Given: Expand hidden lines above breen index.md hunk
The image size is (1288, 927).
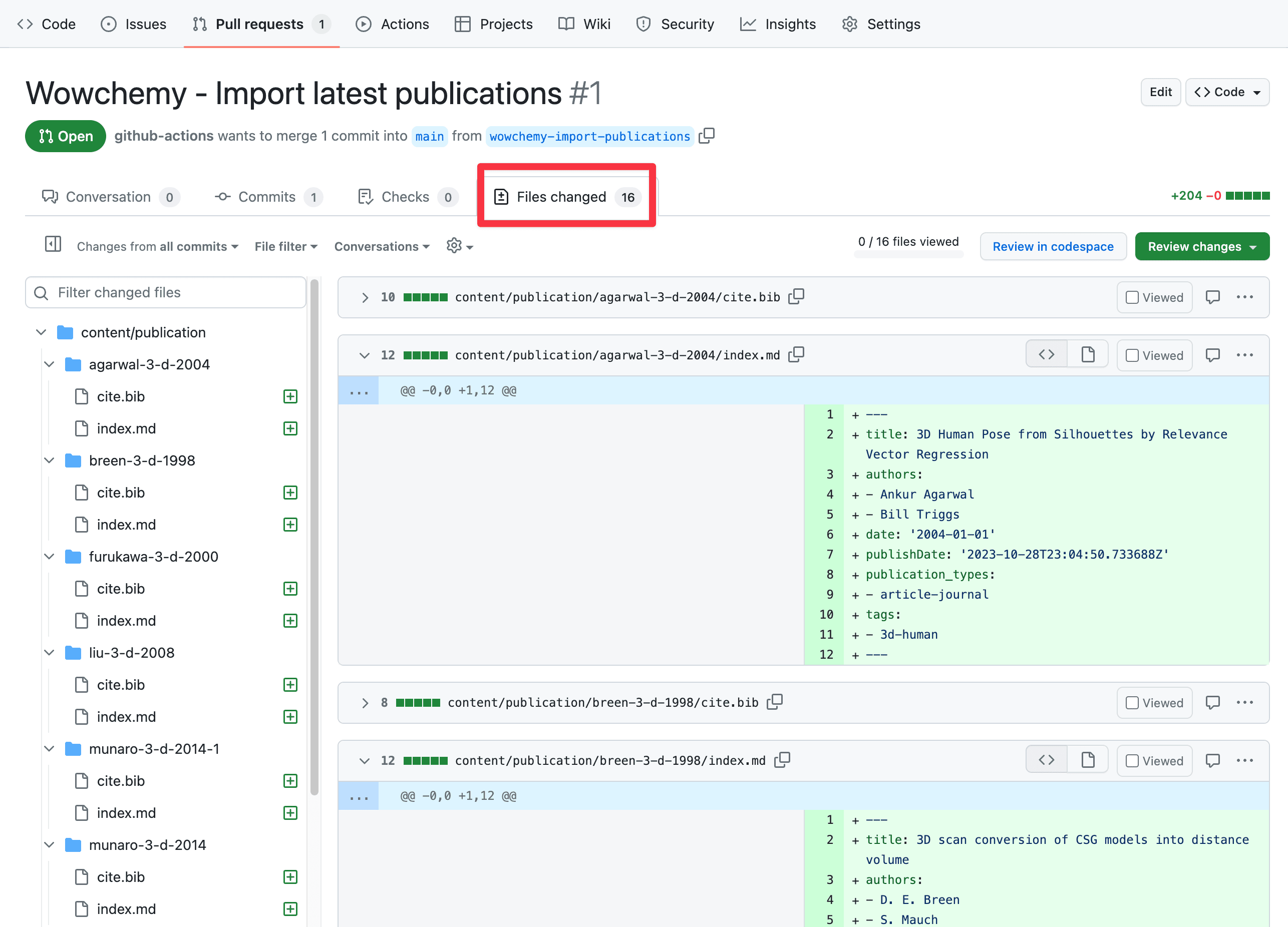Looking at the screenshot, I should pyautogui.click(x=359, y=796).
